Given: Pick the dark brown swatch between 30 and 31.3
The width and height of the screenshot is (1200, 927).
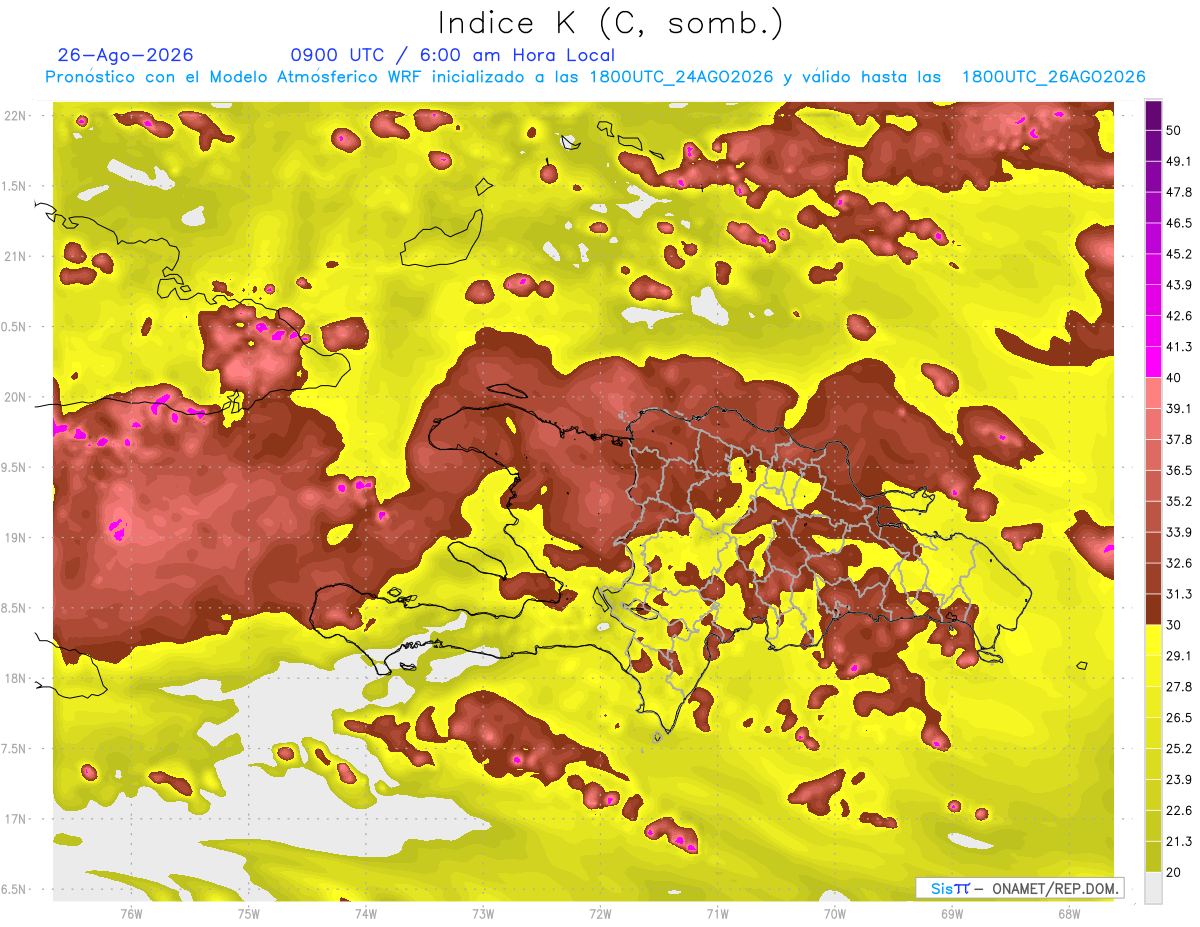Looking at the screenshot, I should (x=1153, y=610).
